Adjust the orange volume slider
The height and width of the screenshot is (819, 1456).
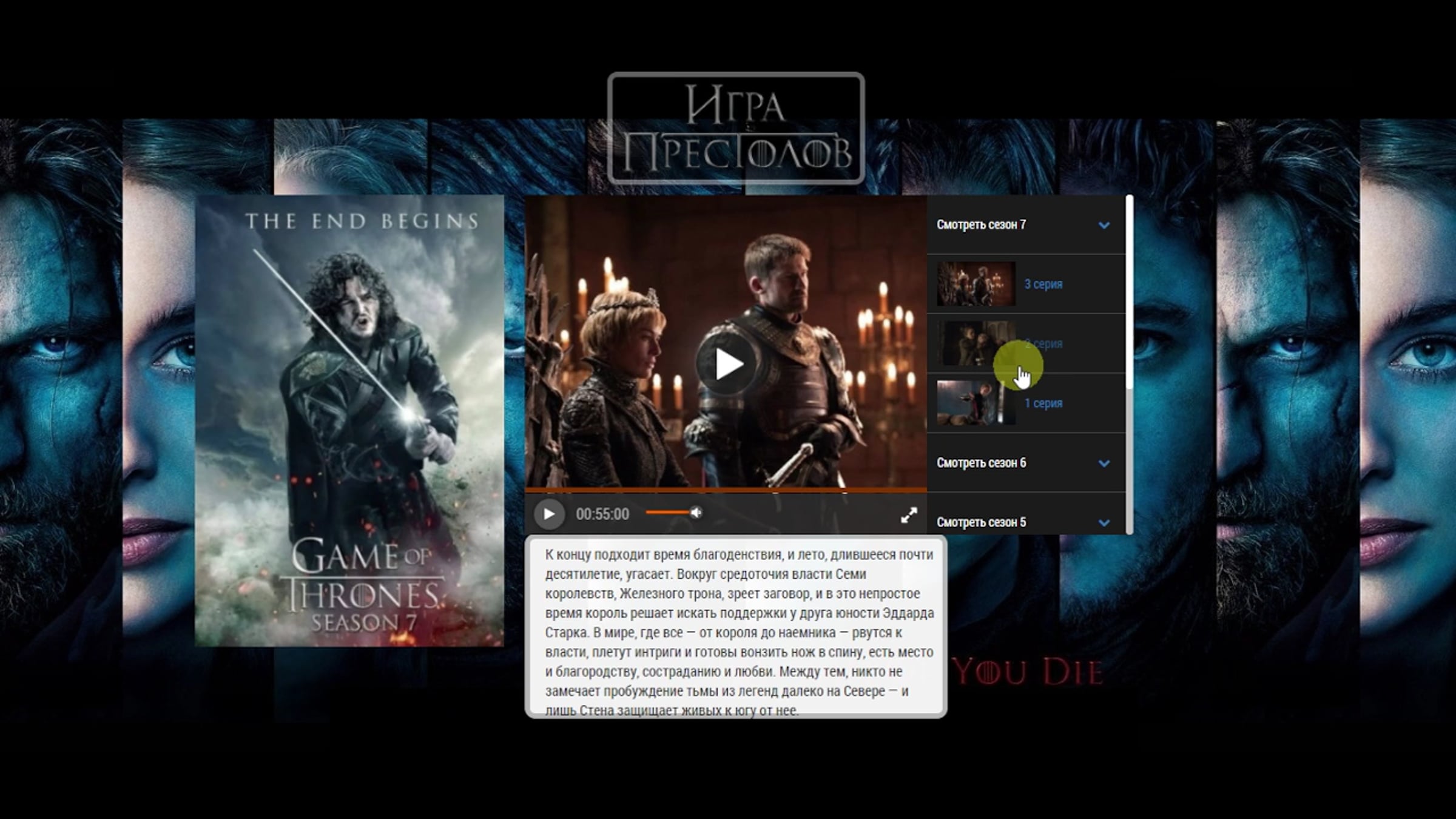(667, 513)
